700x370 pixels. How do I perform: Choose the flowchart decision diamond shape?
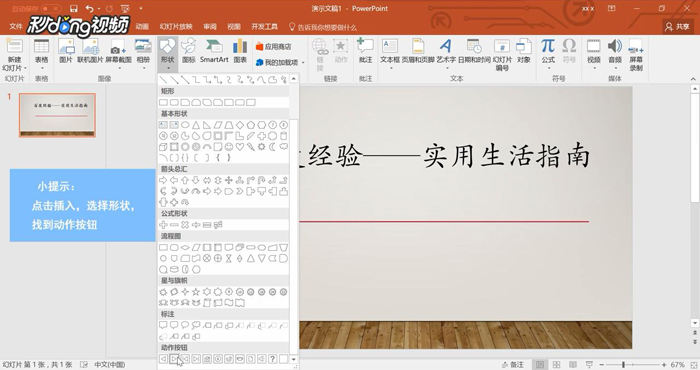point(185,247)
